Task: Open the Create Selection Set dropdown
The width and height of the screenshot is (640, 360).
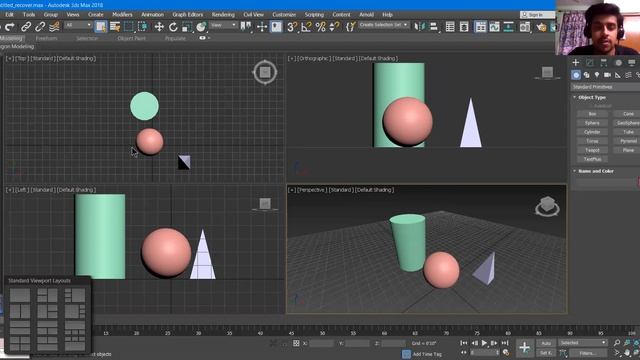Action: click(x=384, y=25)
